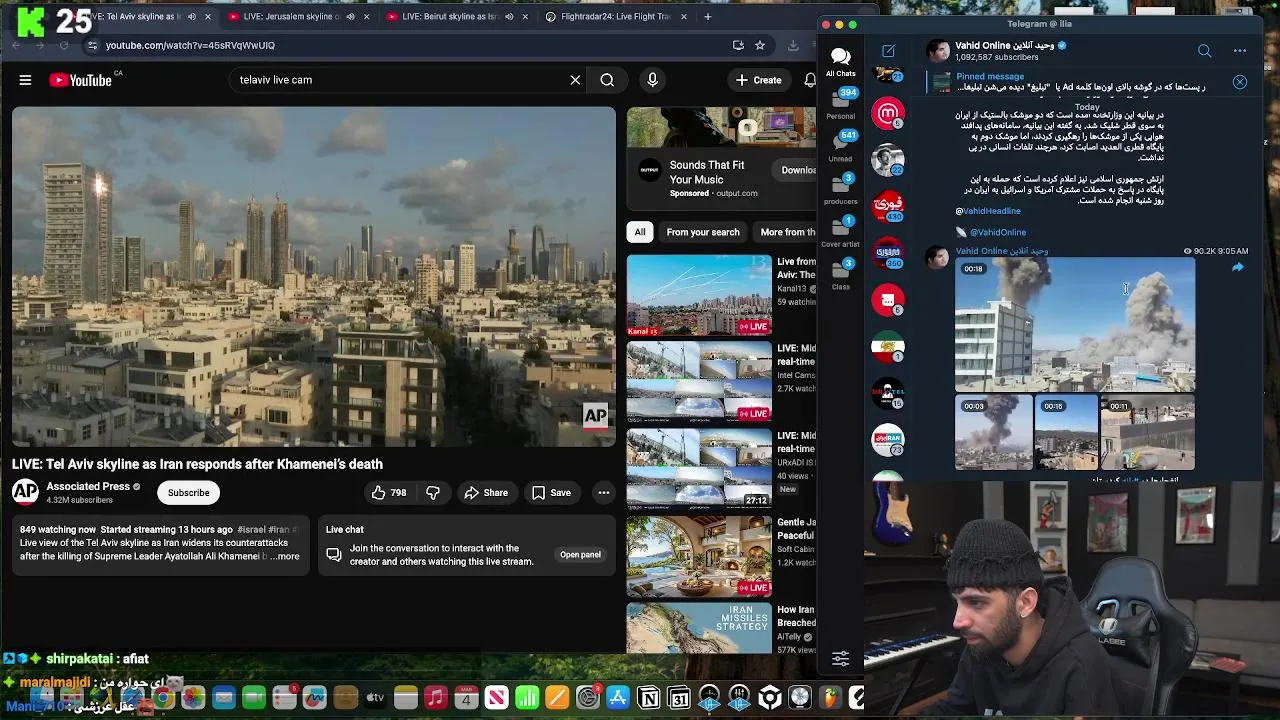Open the Intel Cams live multi-cam thumbnail
1280x720 pixels.
click(699, 382)
